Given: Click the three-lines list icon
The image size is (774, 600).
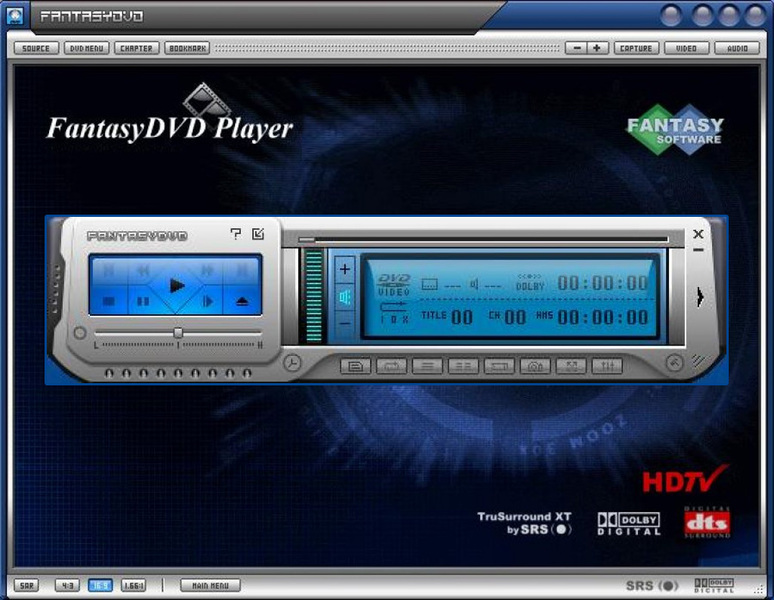Looking at the screenshot, I should (x=427, y=366).
